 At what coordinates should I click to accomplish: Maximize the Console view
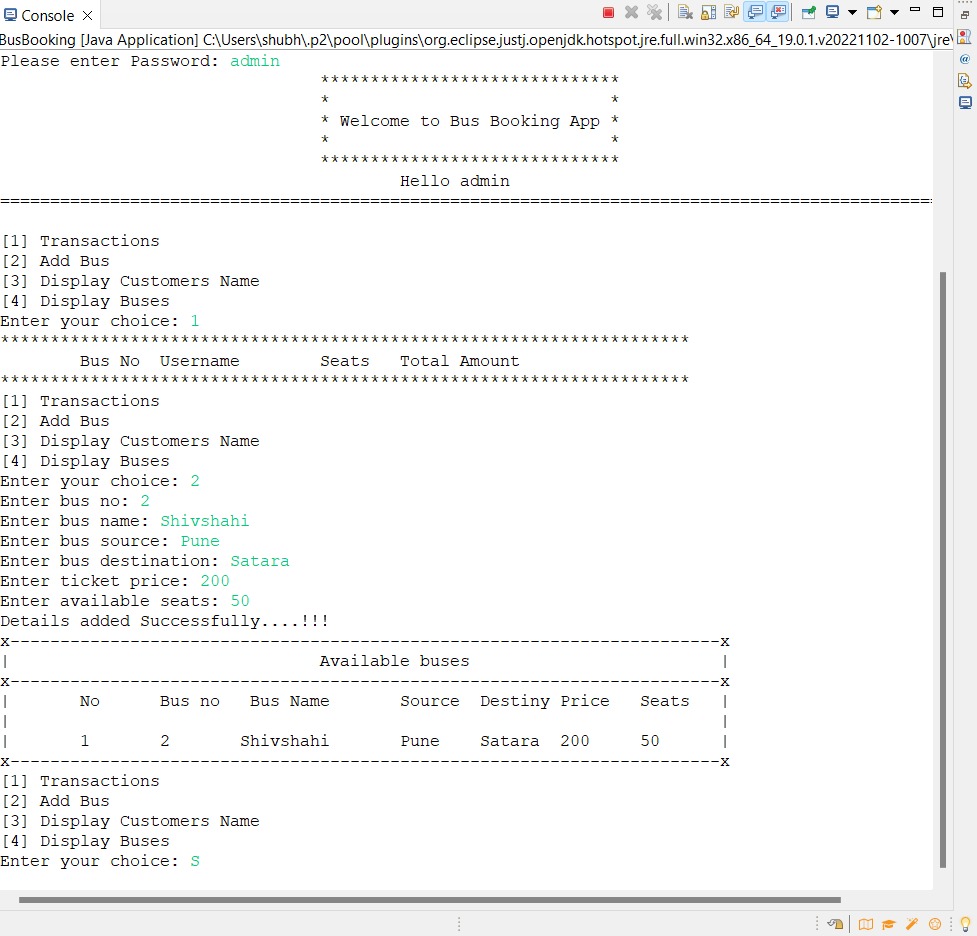point(938,11)
